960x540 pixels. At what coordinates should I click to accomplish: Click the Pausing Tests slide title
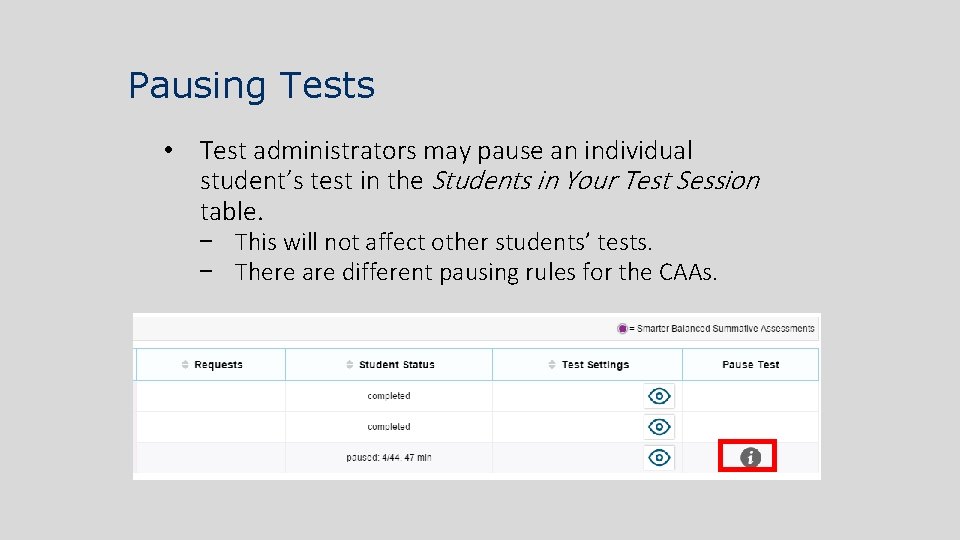251,85
